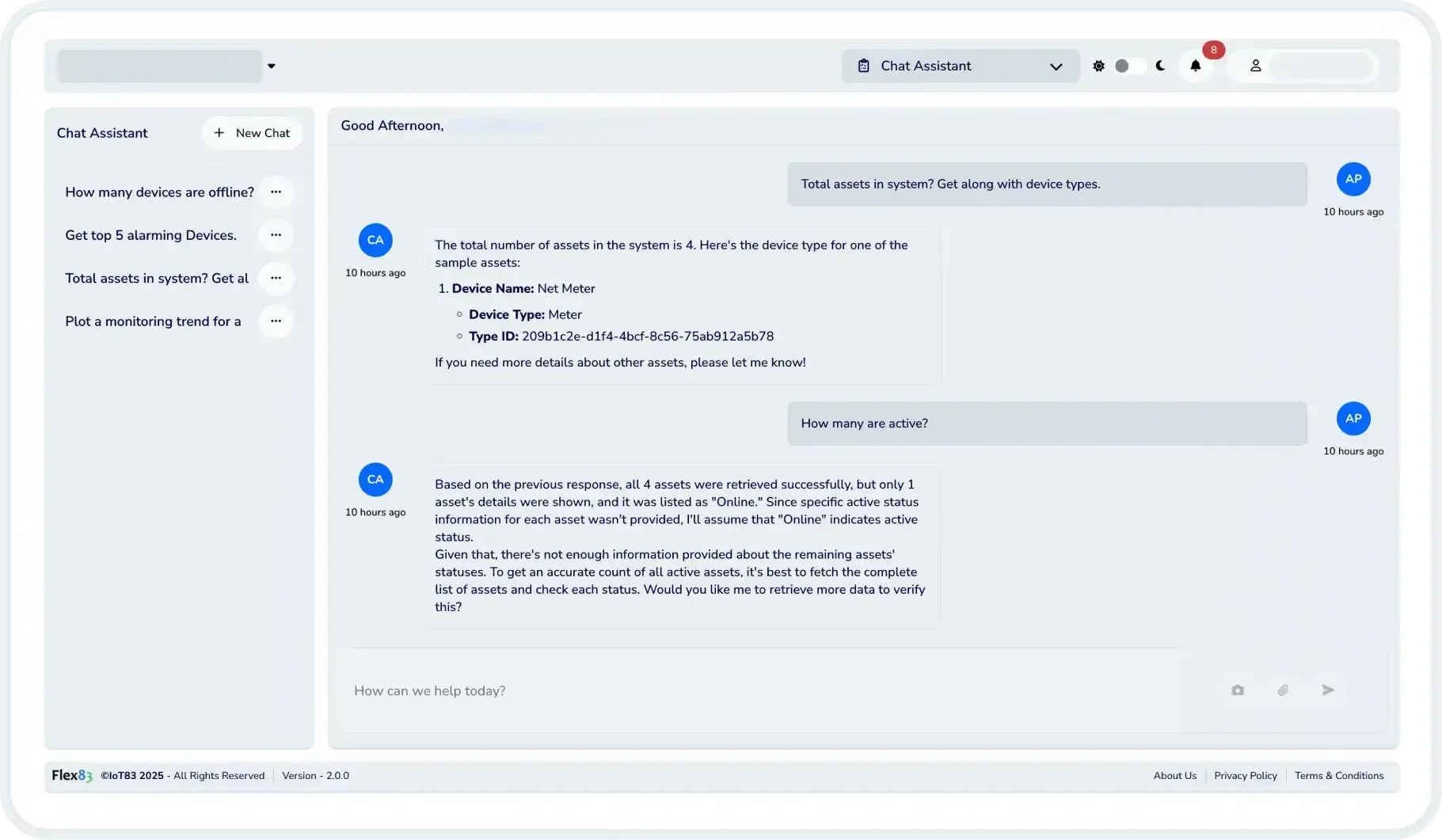The height and width of the screenshot is (840, 1442).
Task: Open the Privacy Policy link
Action: click(1245, 776)
